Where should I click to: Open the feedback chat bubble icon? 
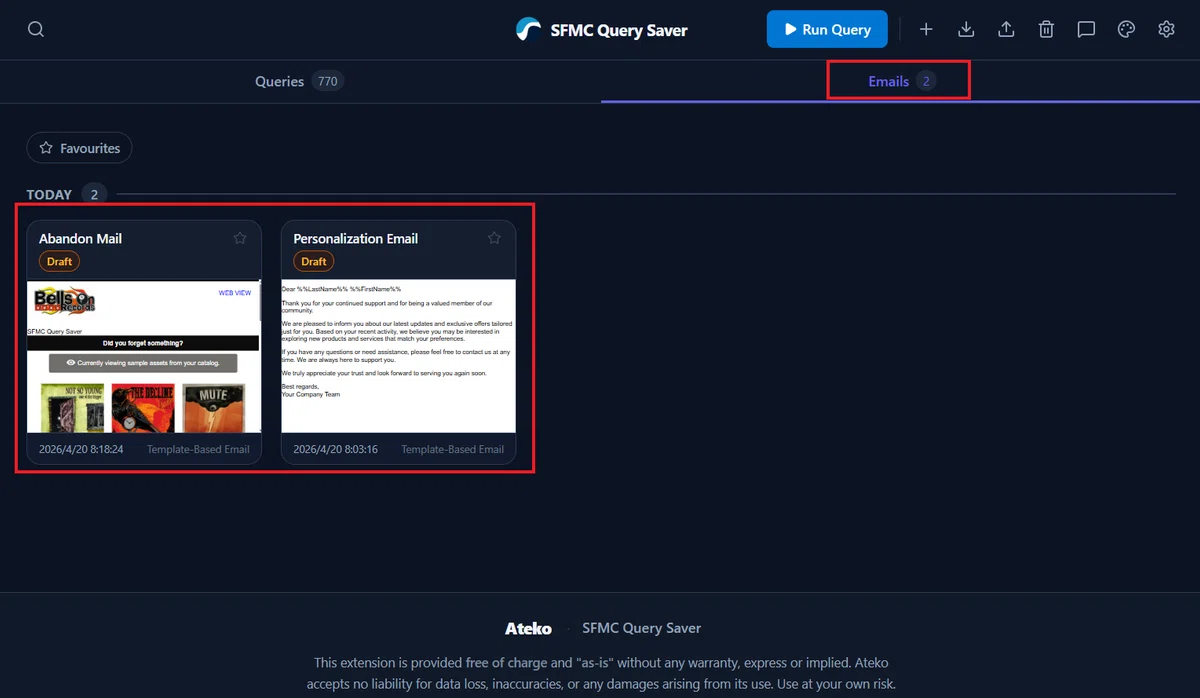click(x=1086, y=30)
